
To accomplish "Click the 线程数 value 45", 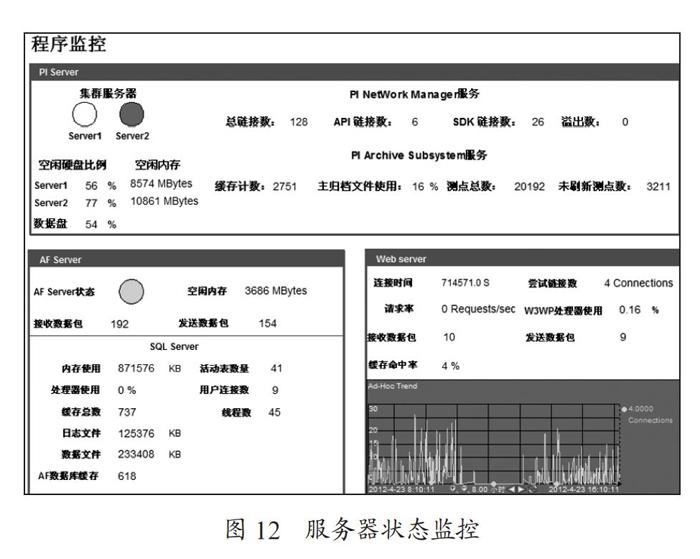I will (275, 412).
